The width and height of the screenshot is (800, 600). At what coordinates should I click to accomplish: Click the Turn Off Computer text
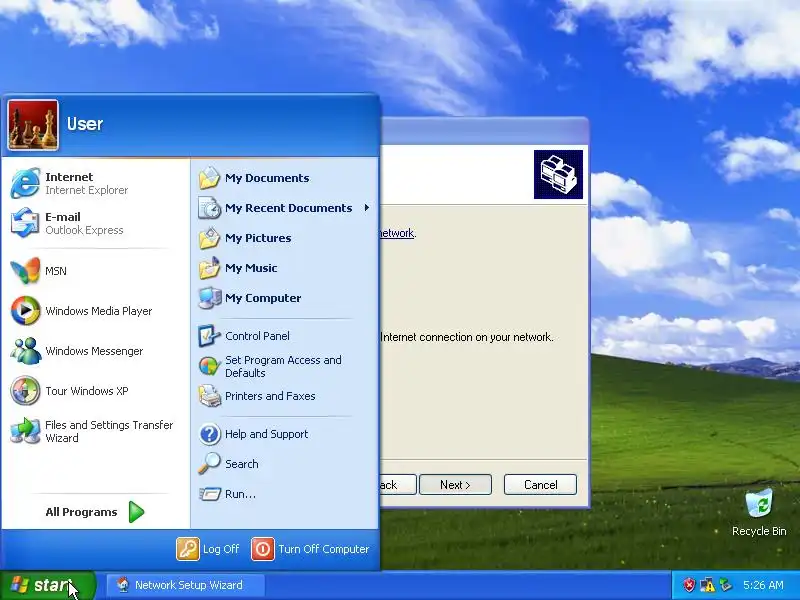323,549
